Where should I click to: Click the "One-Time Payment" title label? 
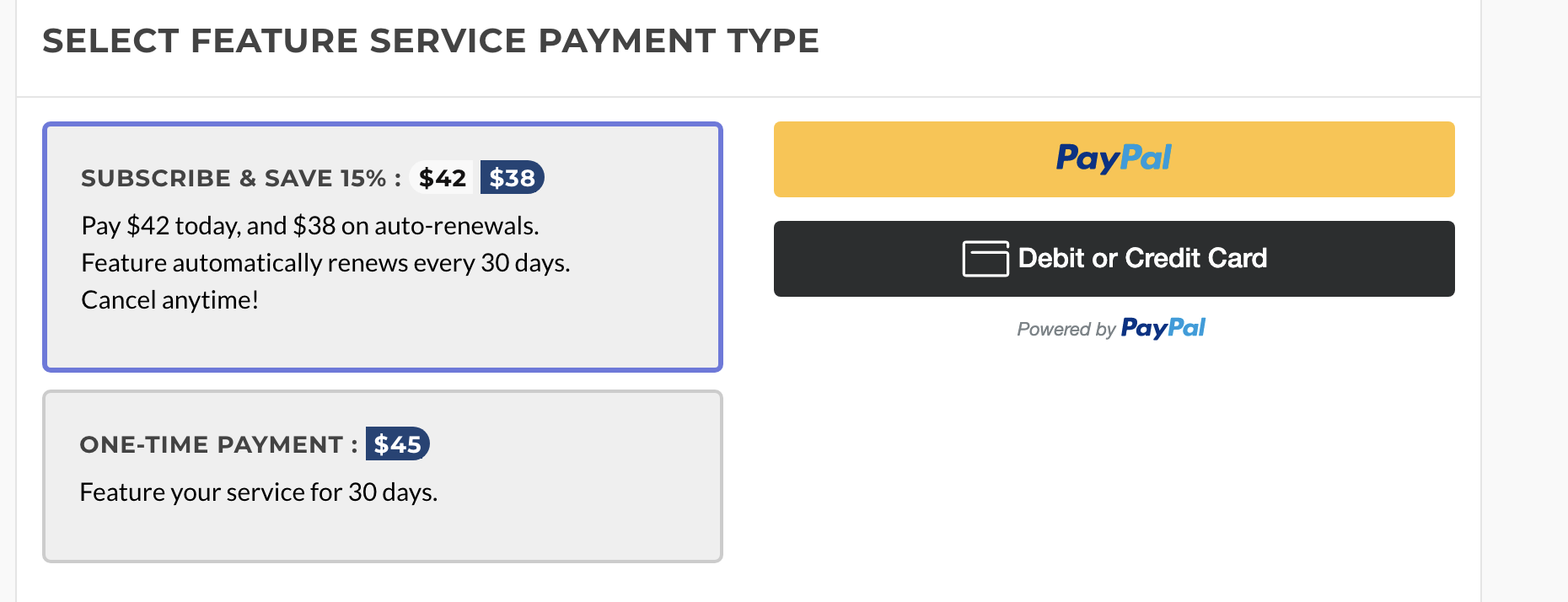coord(218,445)
